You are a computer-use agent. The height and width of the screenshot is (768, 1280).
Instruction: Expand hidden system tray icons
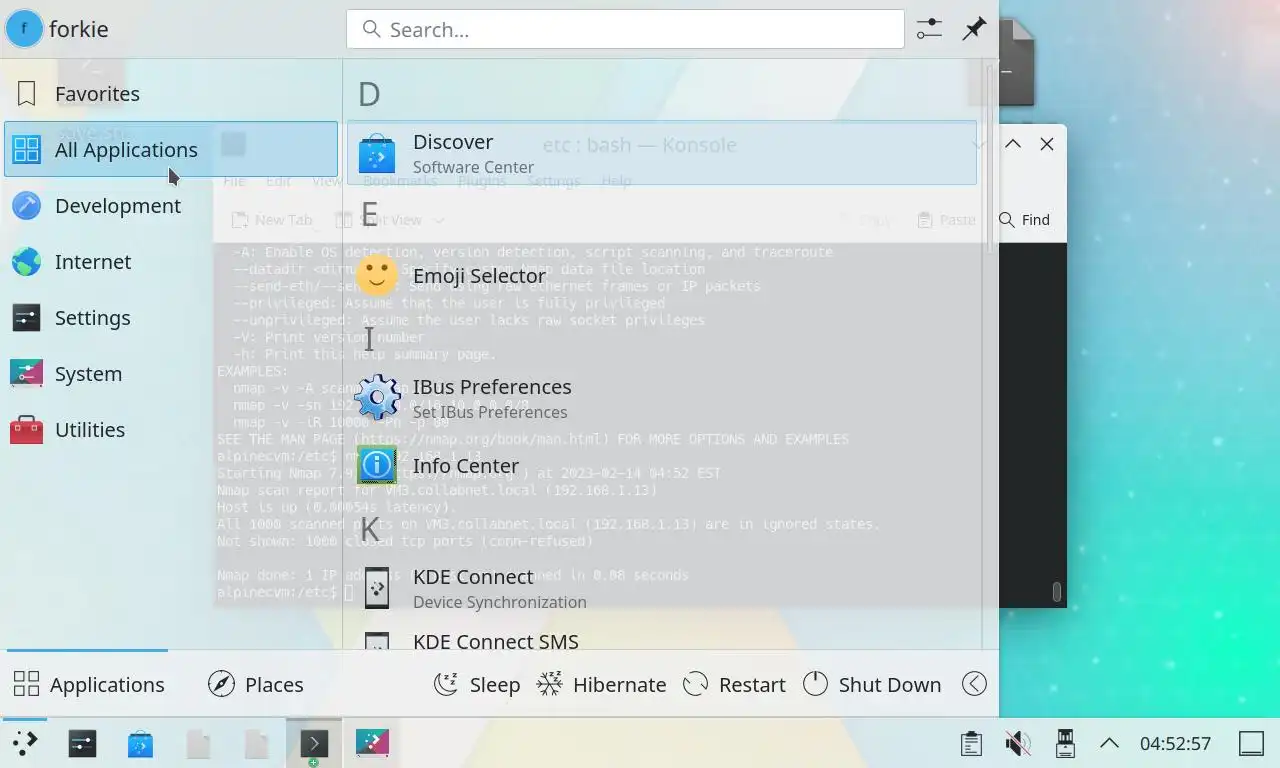(x=1108, y=743)
